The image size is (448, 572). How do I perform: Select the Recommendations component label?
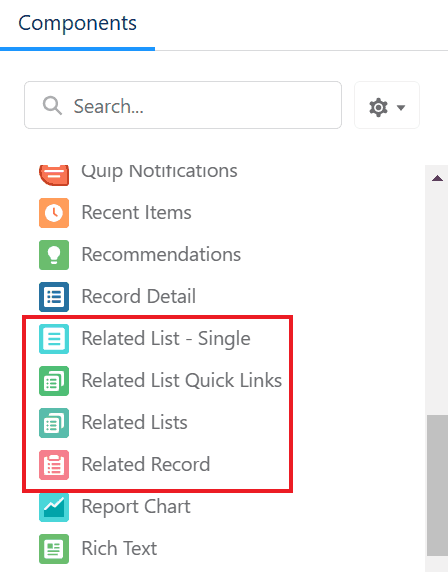coord(161,254)
